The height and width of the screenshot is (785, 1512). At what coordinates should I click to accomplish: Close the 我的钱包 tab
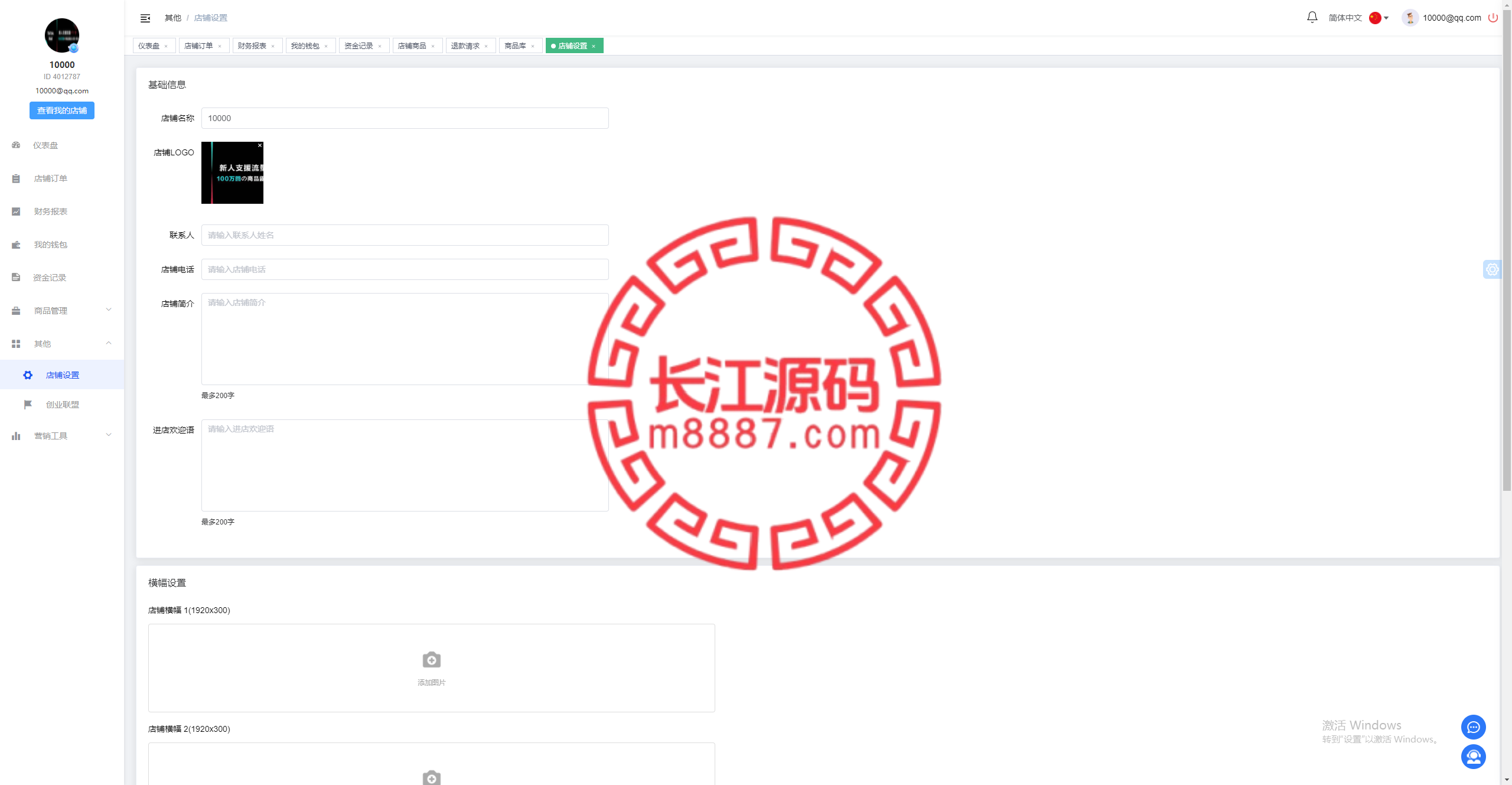[326, 46]
